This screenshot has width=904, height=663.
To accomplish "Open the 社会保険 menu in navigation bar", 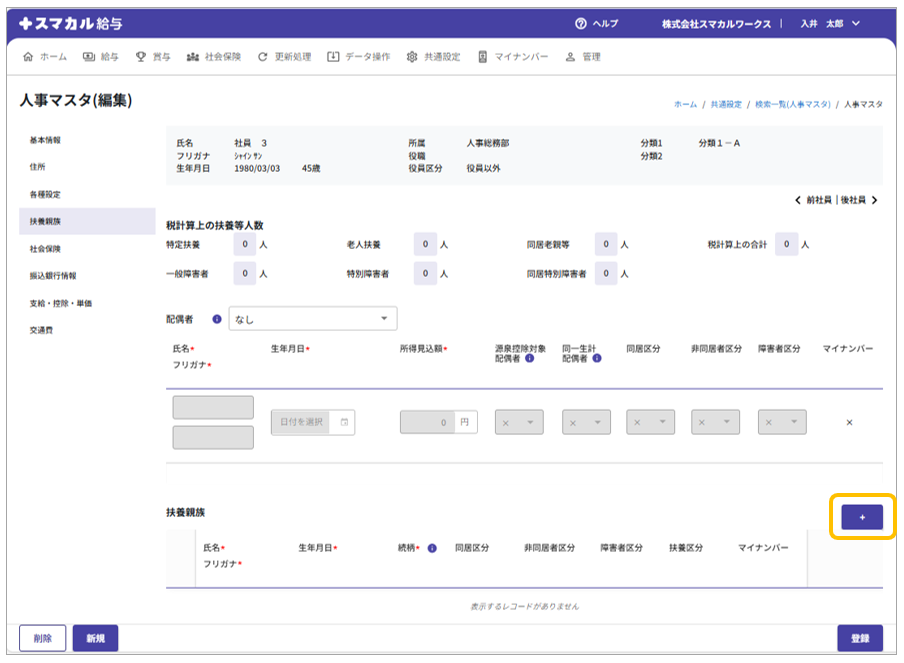I will (x=214, y=57).
